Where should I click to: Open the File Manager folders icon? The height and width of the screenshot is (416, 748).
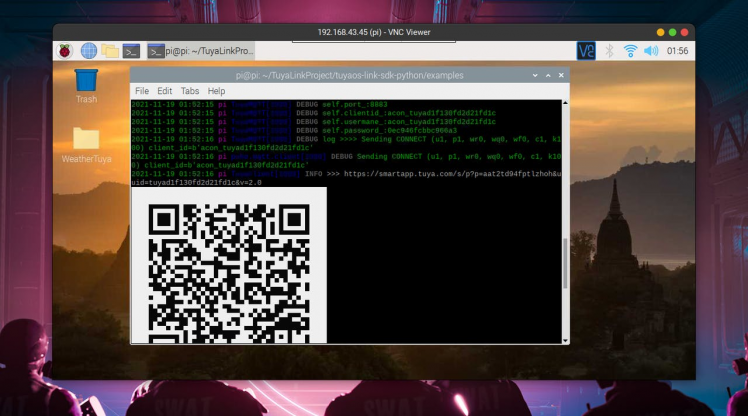(x=109, y=51)
